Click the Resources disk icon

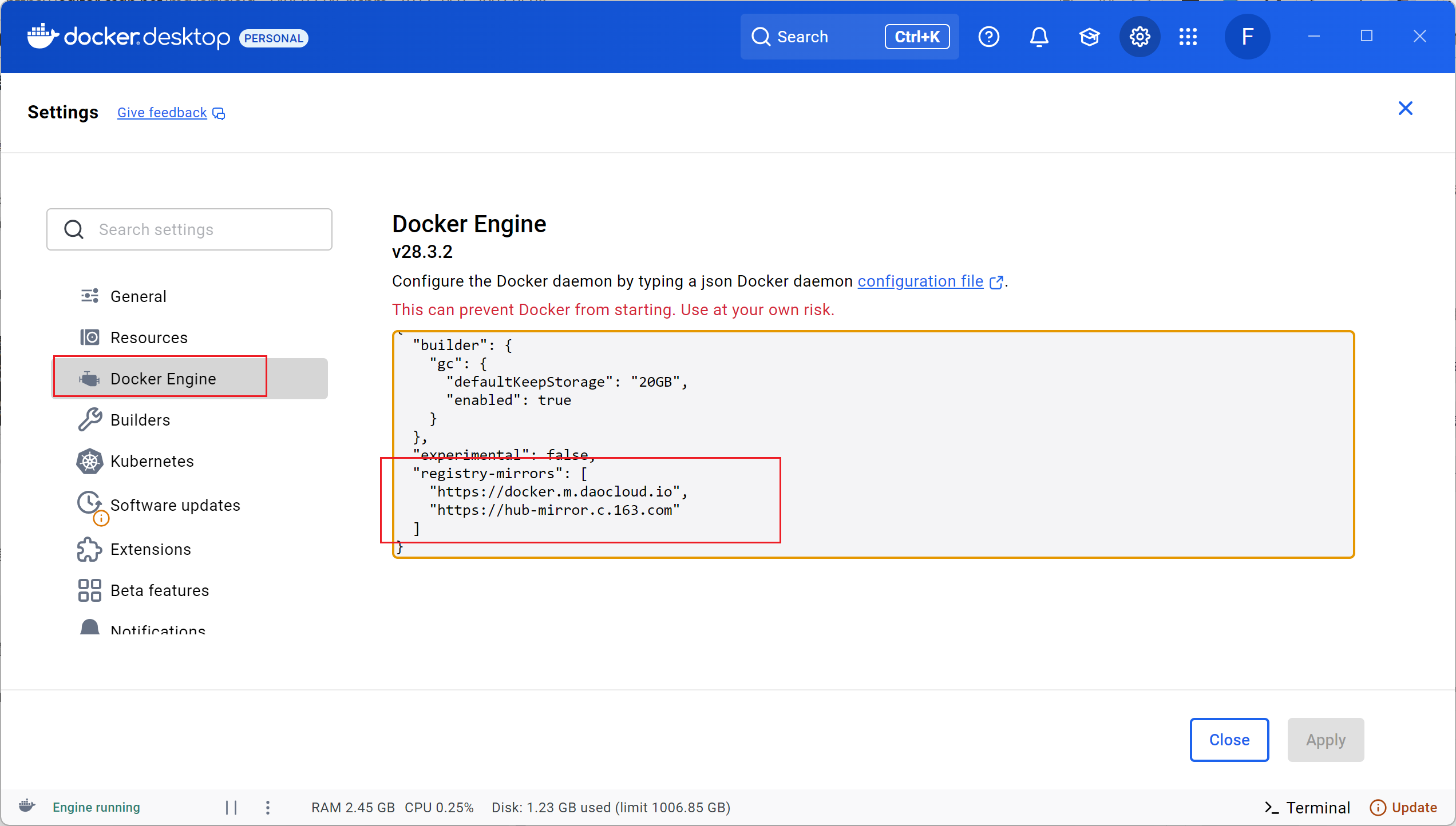point(89,337)
